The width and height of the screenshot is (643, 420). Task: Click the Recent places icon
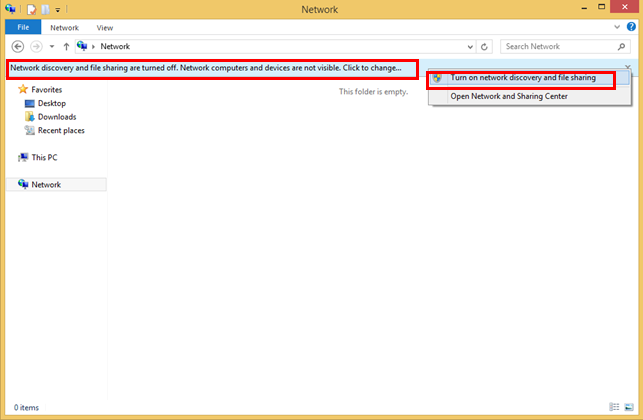pos(30,130)
